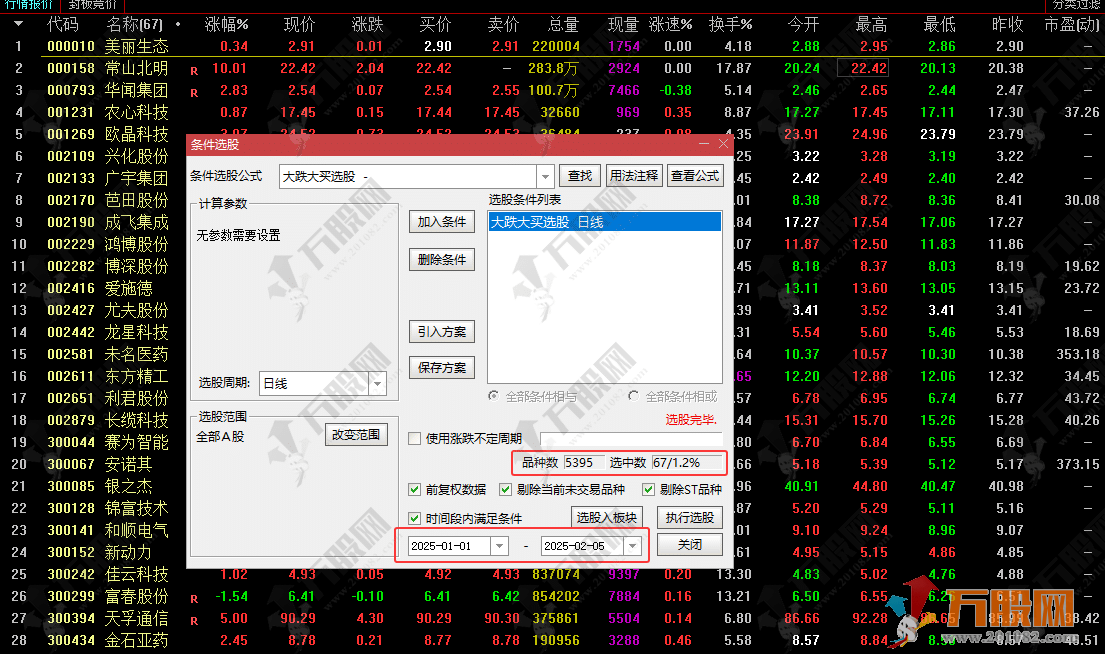Select 大跌大买选股 日线 in condition list
Image resolution: width=1105 pixels, height=654 pixels.
click(x=605, y=222)
